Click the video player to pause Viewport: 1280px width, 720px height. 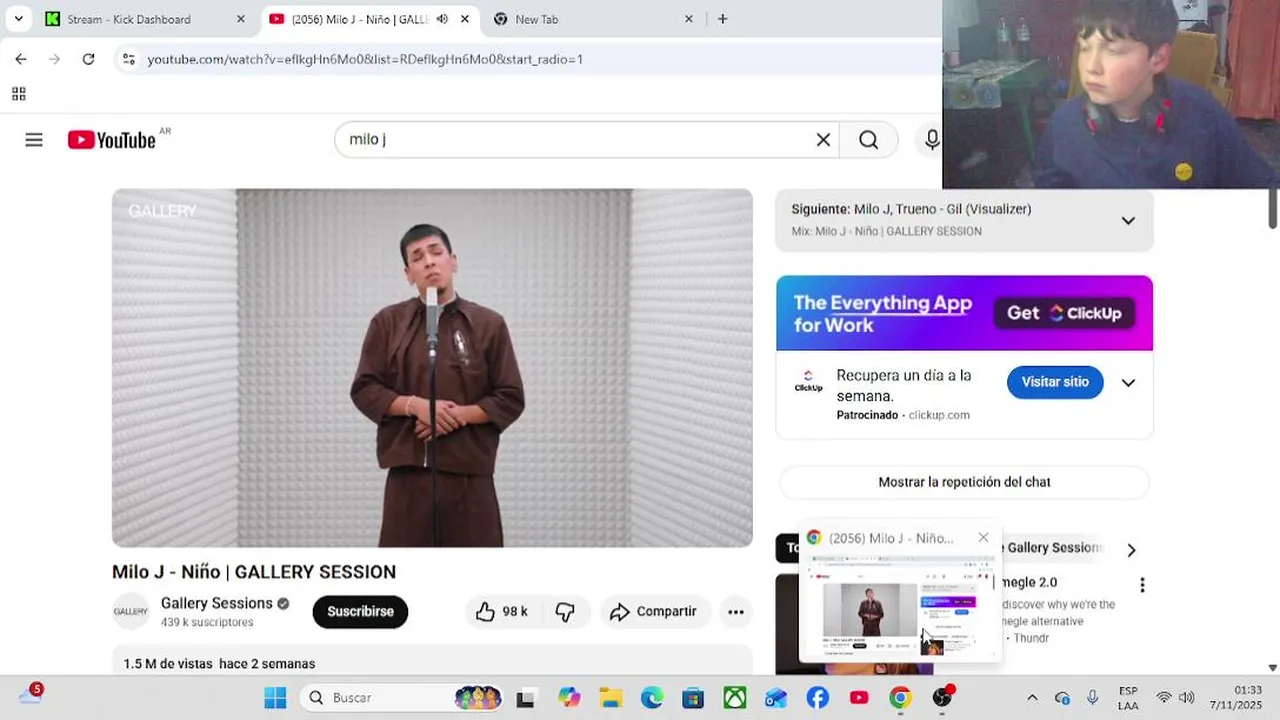tap(432, 368)
